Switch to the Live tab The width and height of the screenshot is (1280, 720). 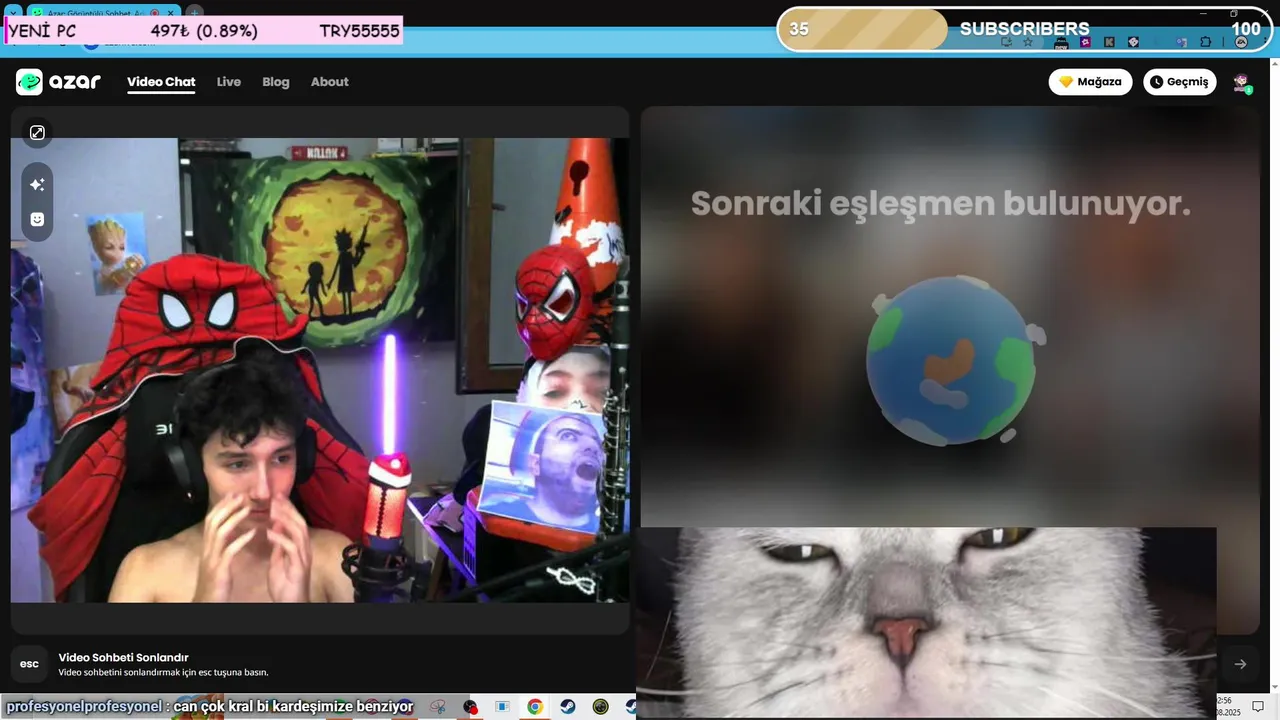tap(229, 82)
